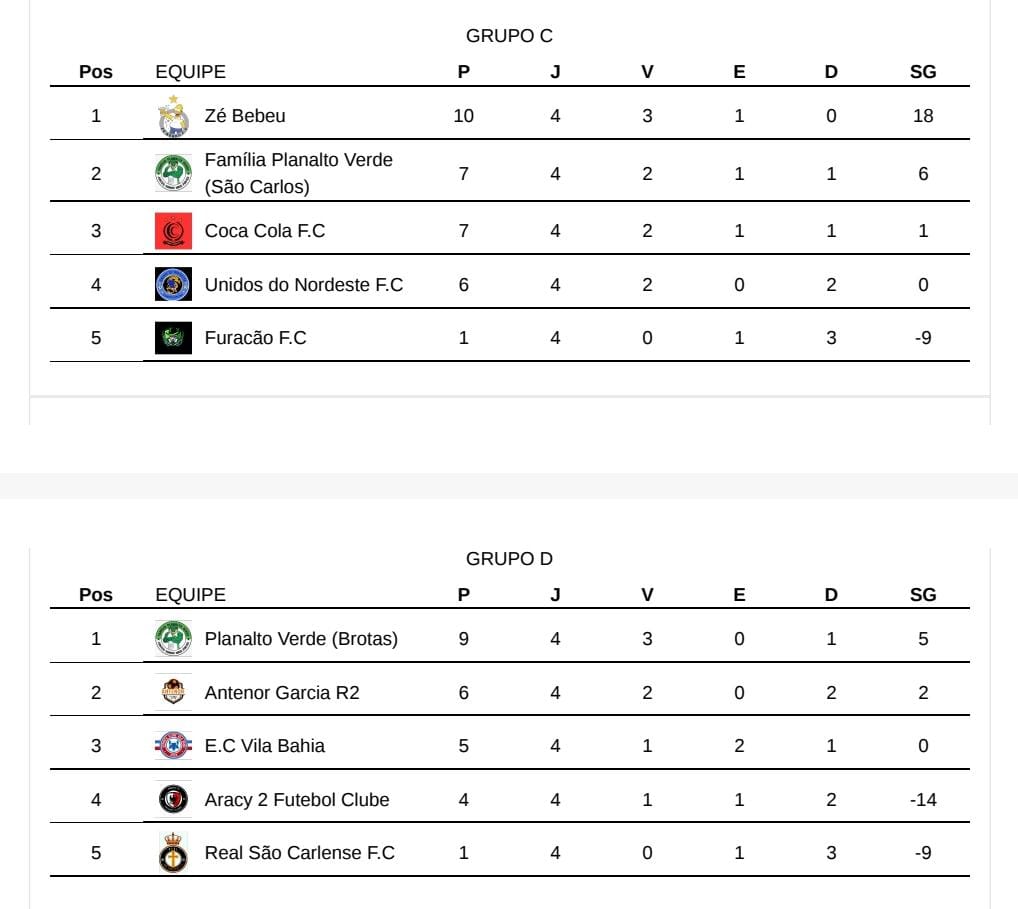Image resolution: width=1018 pixels, height=909 pixels.
Task: Select Família Planalto Verde (São Carlos) name
Action: click(x=299, y=173)
